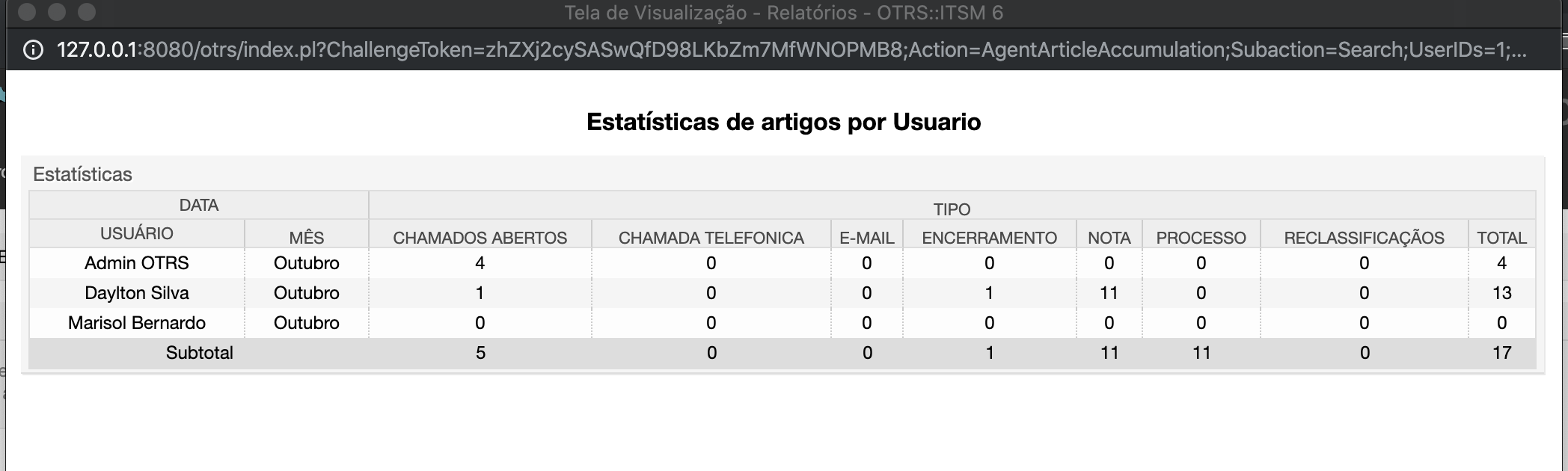1568x471 pixels.
Task: Click the ENCERRAMENTO column header
Action: click(x=989, y=237)
